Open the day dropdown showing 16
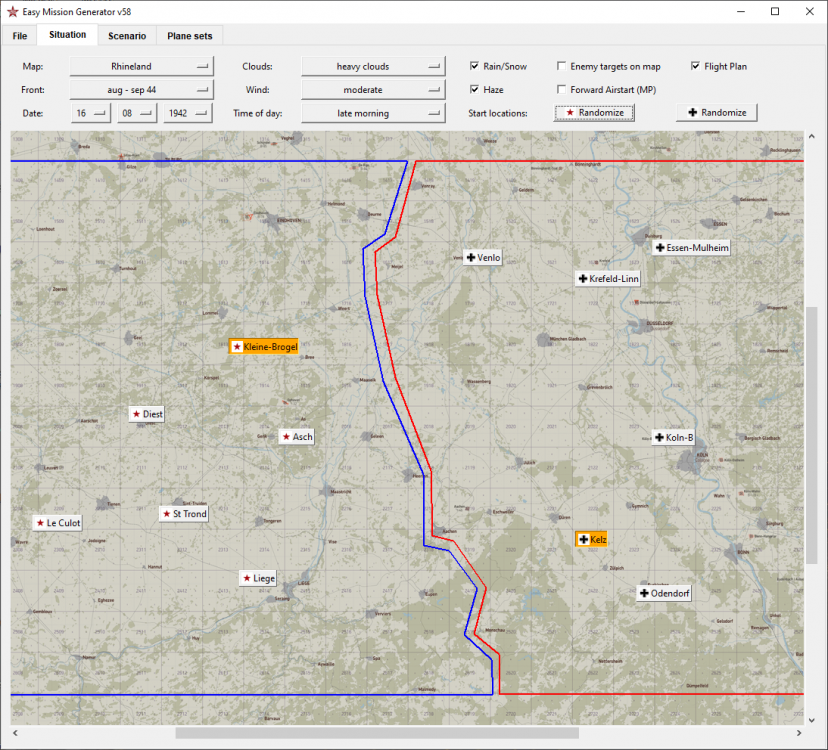Image resolution: width=828 pixels, height=750 pixels. point(90,113)
